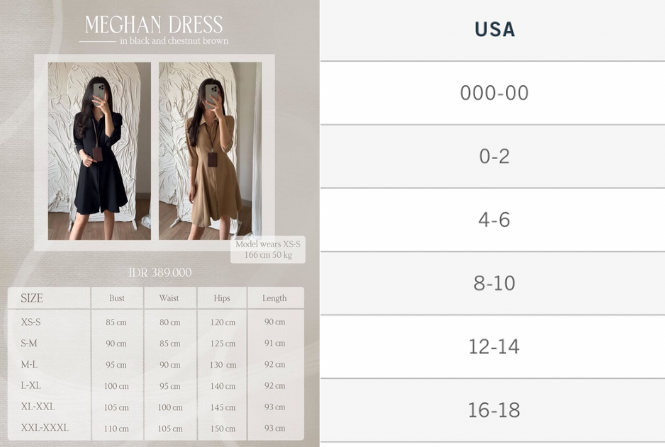Click the SIZE header in the chart
This screenshot has height=447, width=665.
pyautogui.click(x=32, y=298)
